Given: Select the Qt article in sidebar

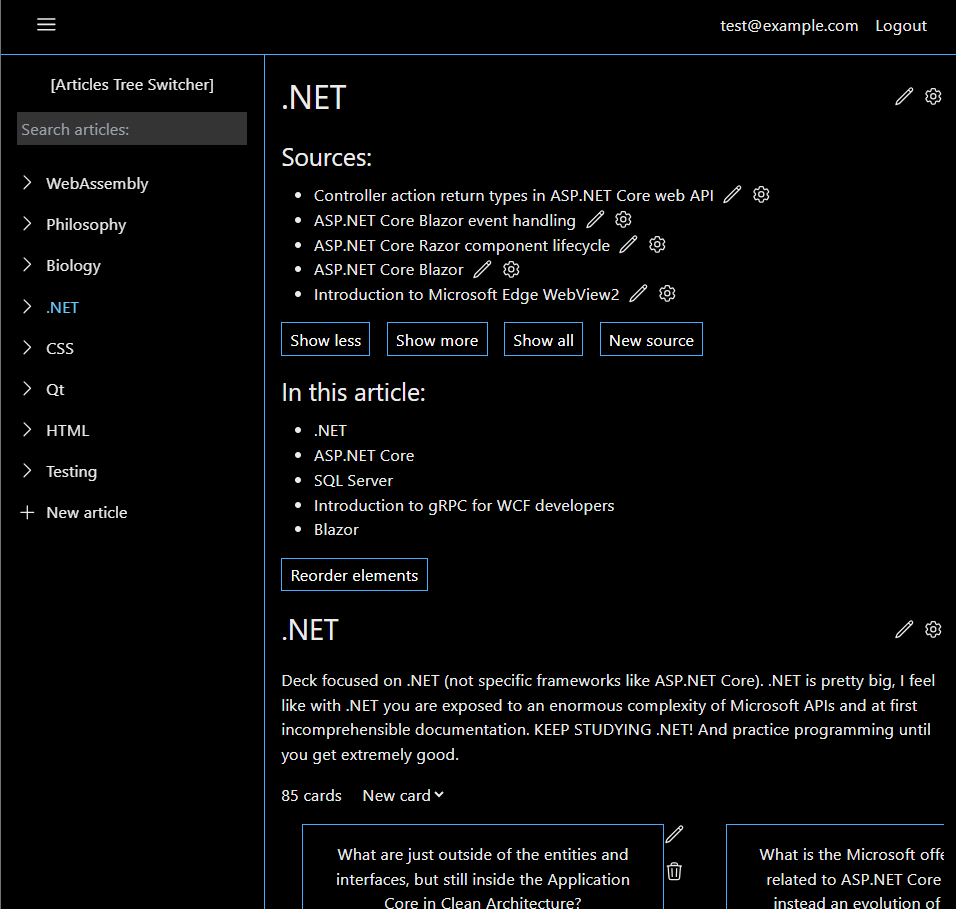Looking at the screenshot, I should coord(55,390).
